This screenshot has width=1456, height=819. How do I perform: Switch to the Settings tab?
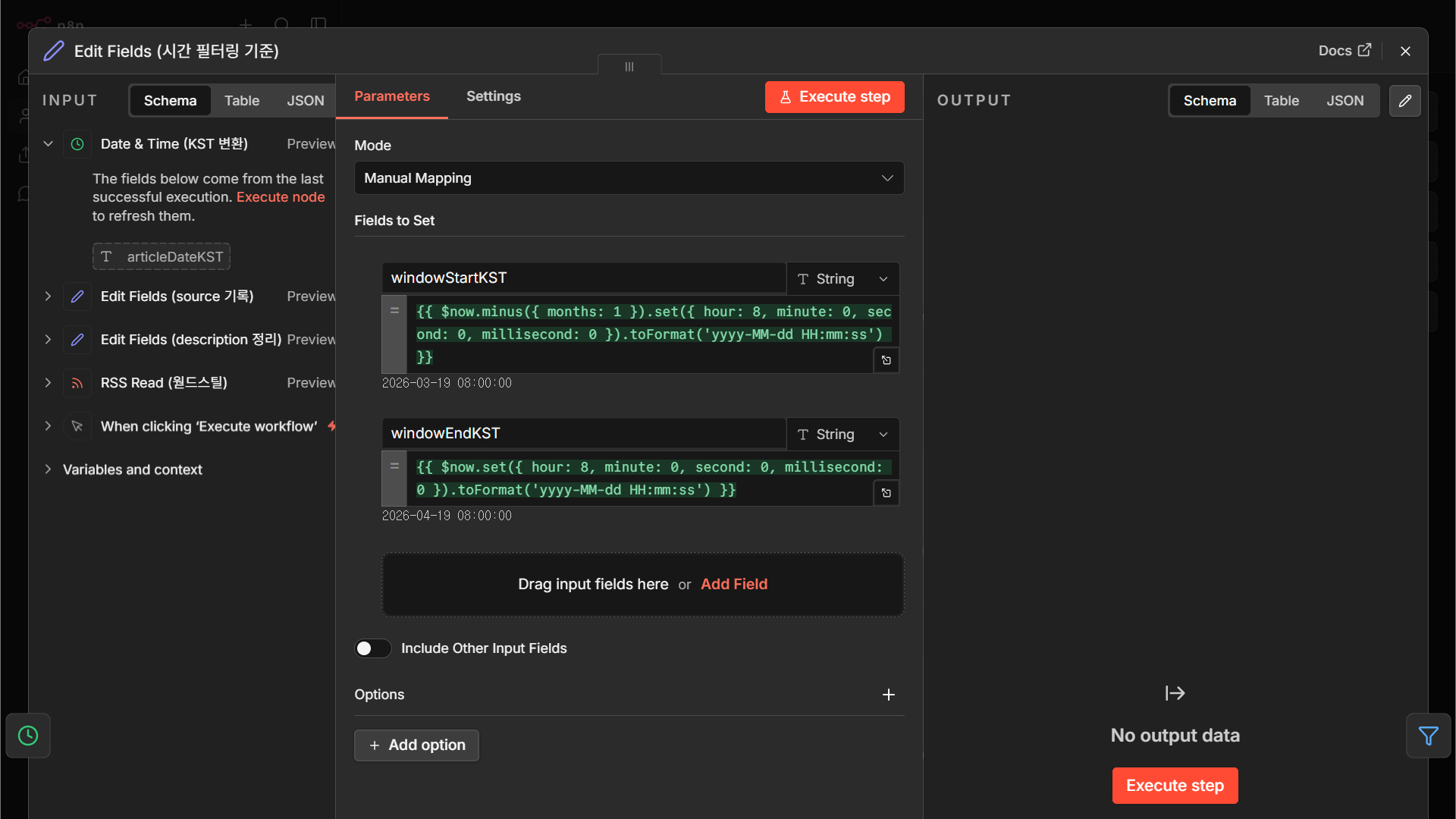[494, 96]
